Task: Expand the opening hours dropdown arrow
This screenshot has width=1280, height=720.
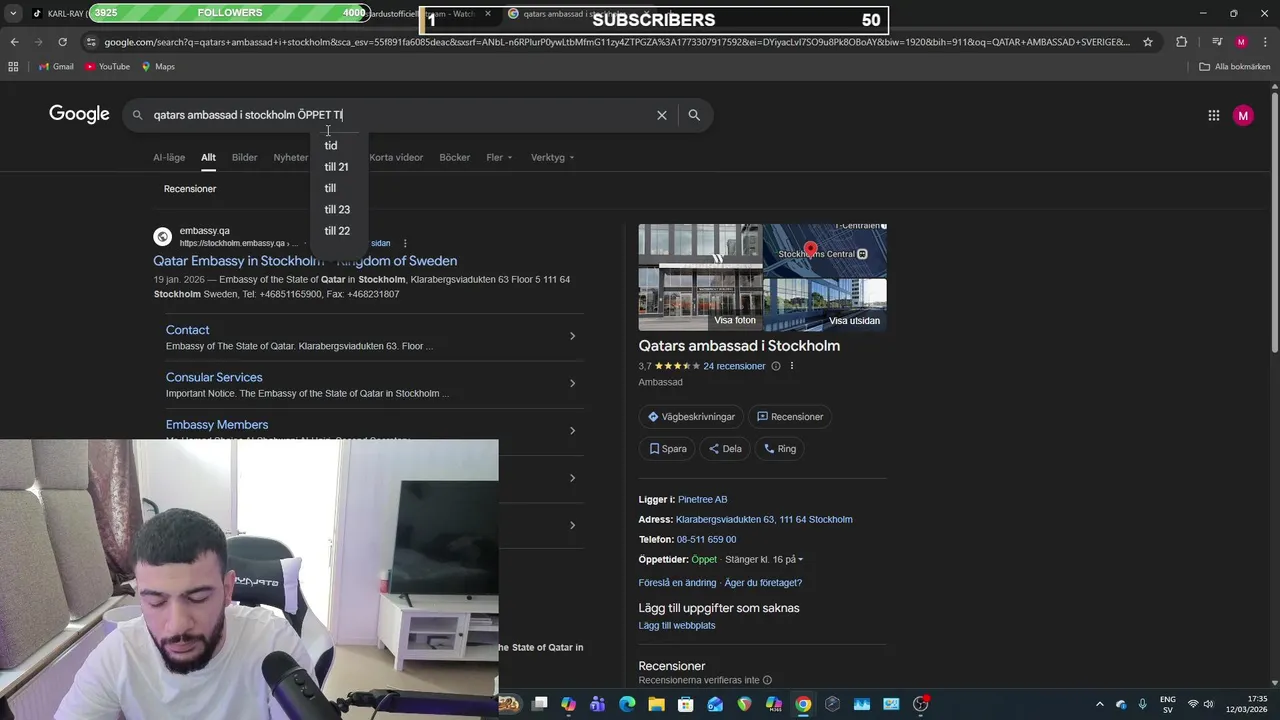Action: pyautogui.click(x=800, y=560)
